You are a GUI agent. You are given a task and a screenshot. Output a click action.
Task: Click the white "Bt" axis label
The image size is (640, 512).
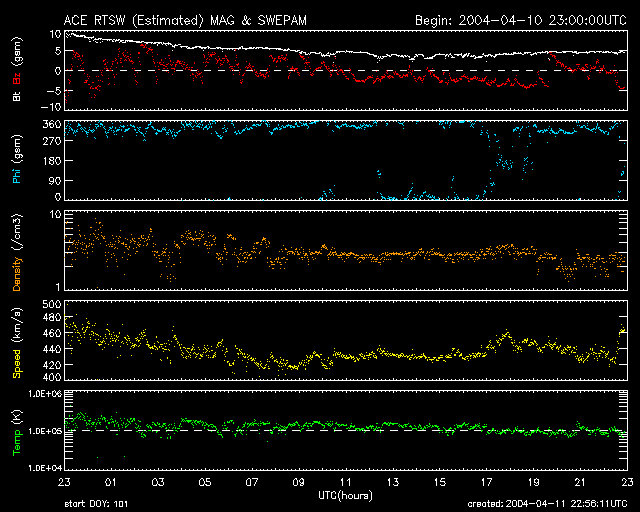tap(17, 96)
